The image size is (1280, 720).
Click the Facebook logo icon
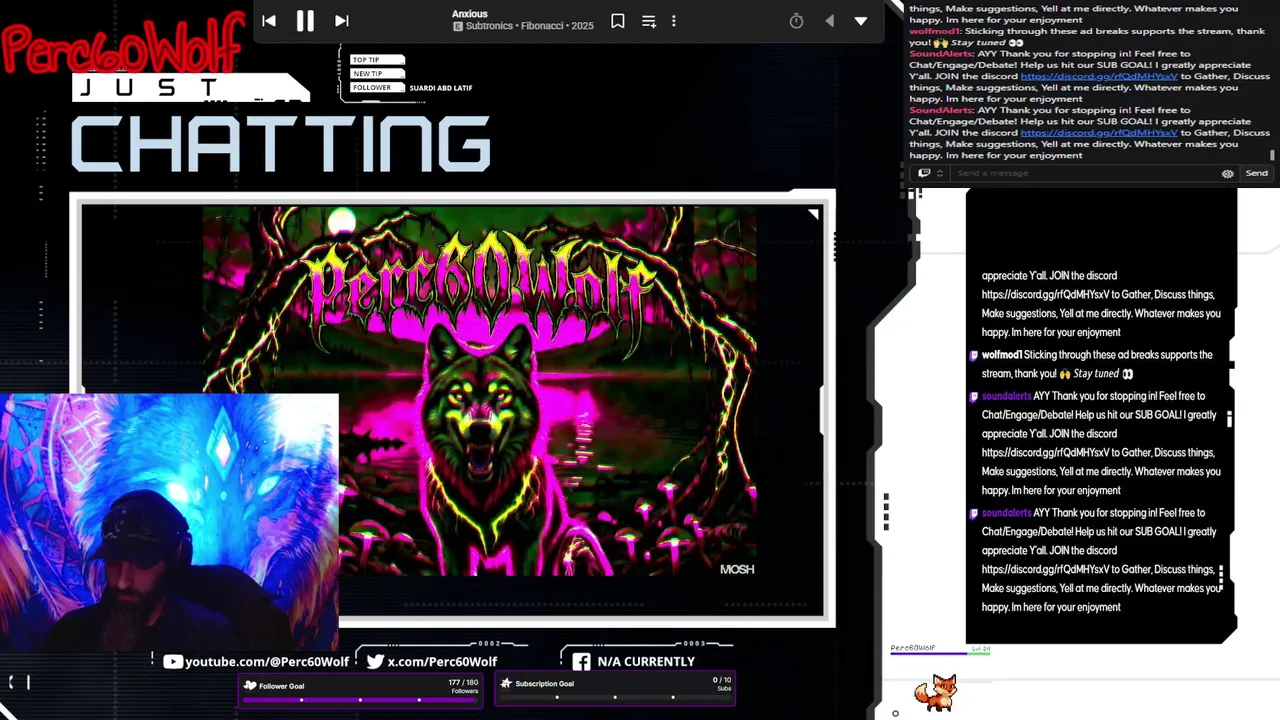581,661
